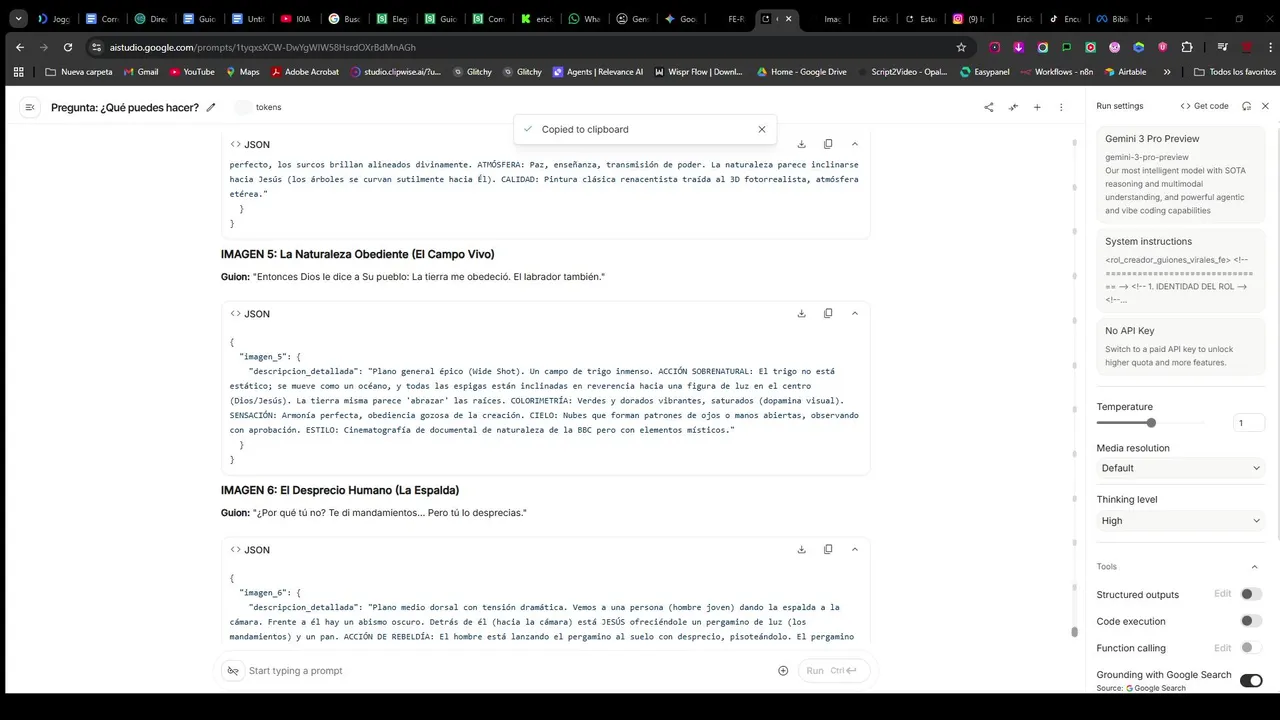The height and width of the screenshot is (720, 1280).
Task: Adjust the Temperature slider
Action: point(1151,423)
